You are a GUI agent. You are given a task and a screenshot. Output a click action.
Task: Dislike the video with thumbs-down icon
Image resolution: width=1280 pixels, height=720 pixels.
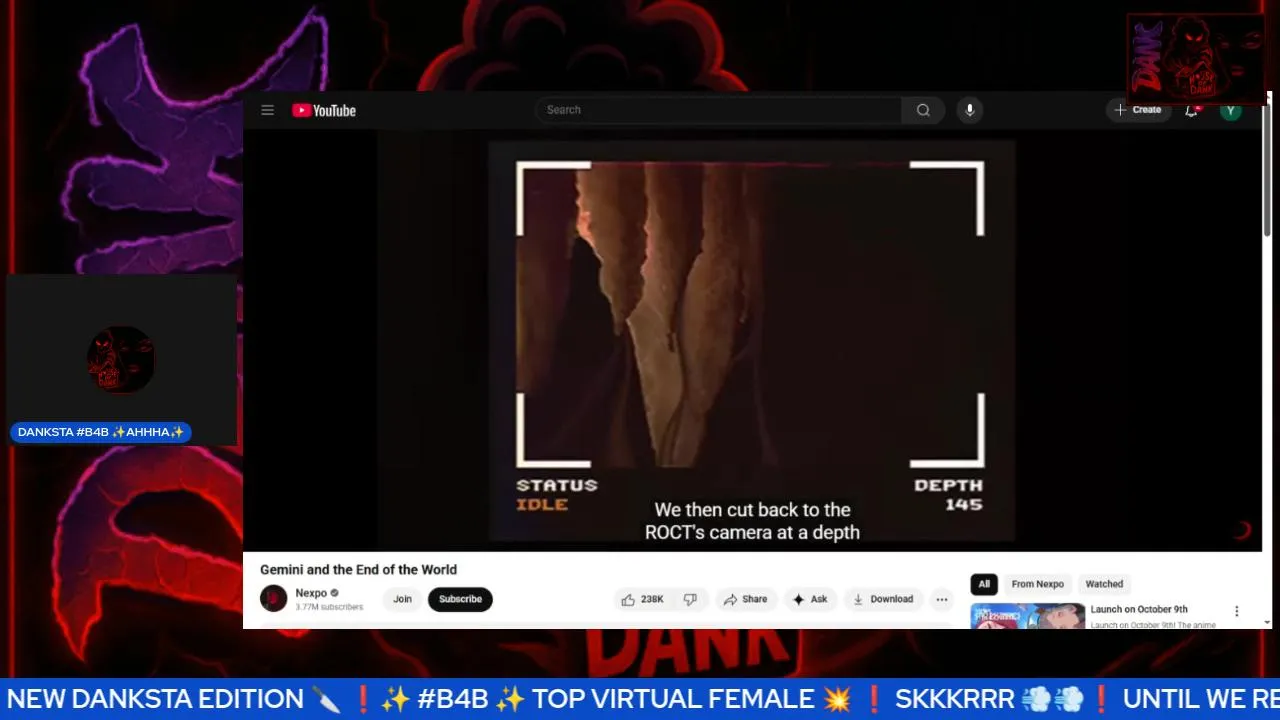click(x=690, y=599)
